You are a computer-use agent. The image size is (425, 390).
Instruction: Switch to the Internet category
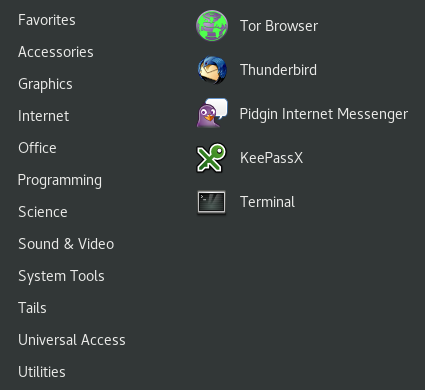[x=44, y=116]
